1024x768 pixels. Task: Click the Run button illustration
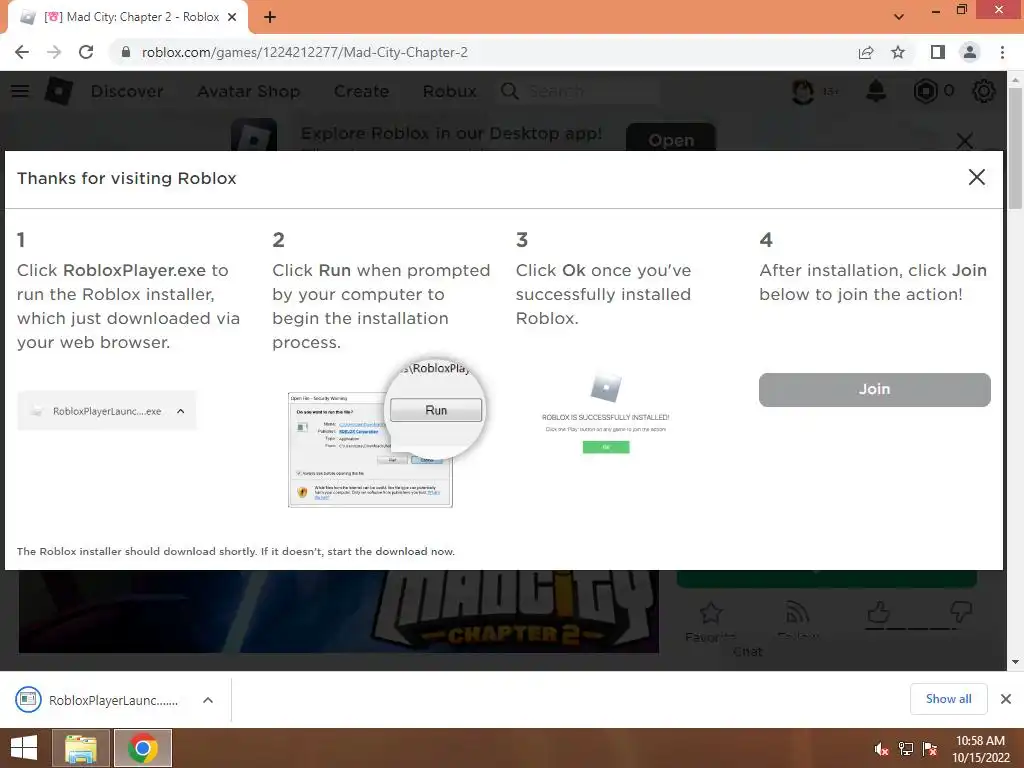[436, 410]
